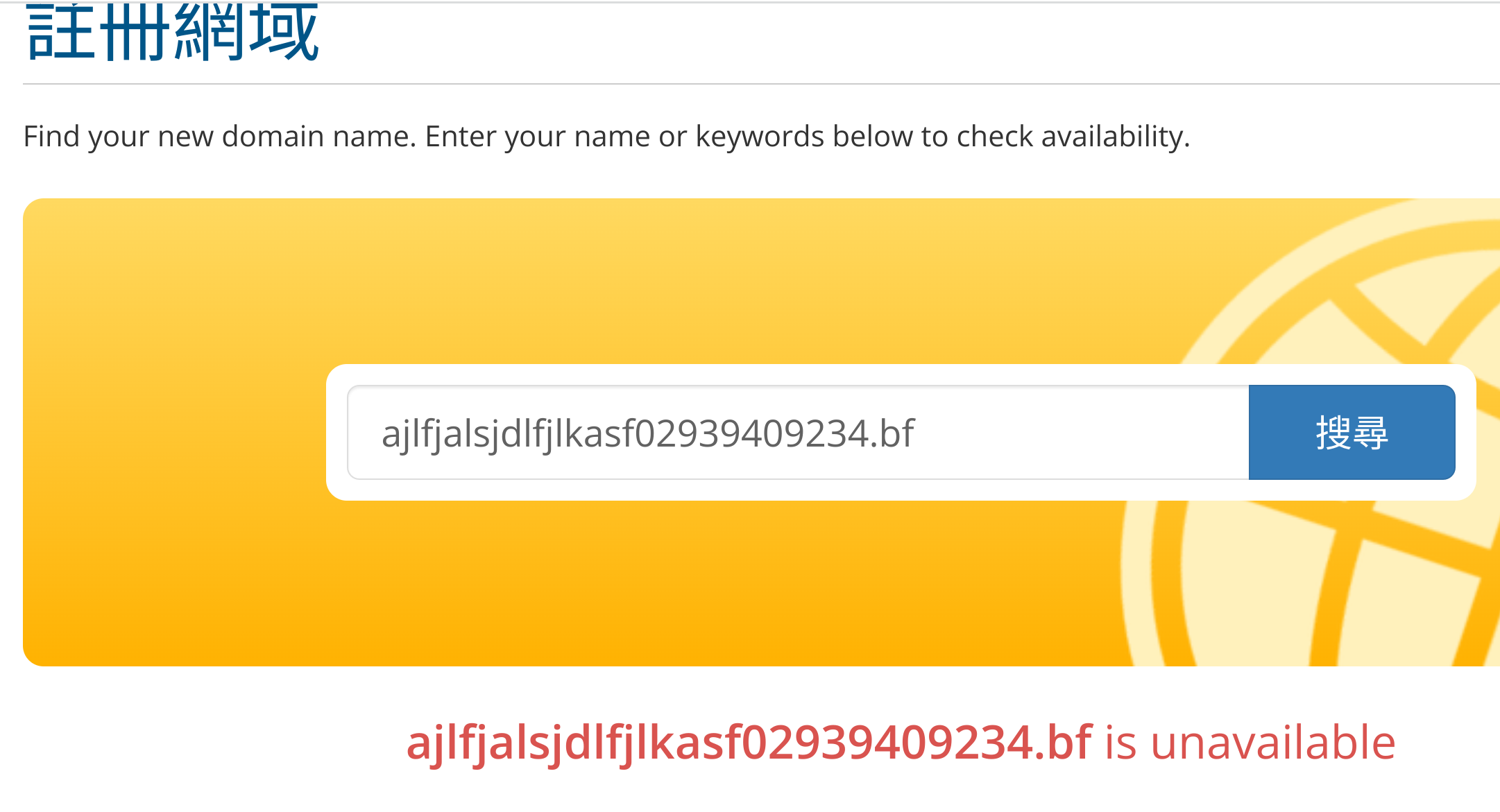Click the "is unavailable" status text
1500x812 pixels.
point(1250,743)
